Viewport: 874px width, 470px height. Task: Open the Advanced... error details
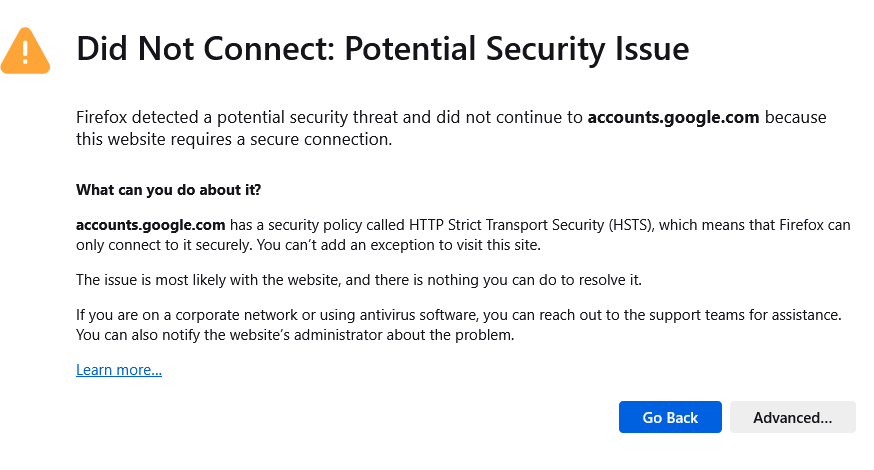click(793, 417)
